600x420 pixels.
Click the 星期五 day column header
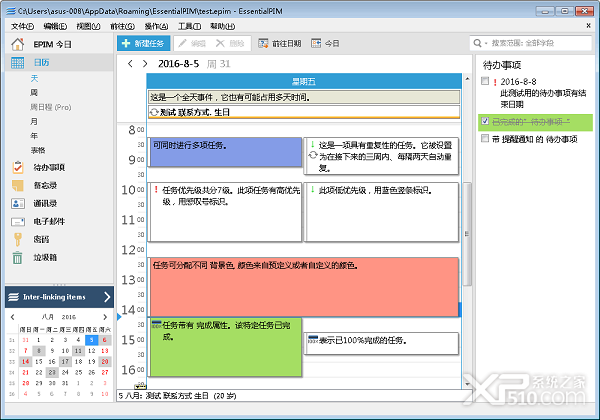[304, 81]
